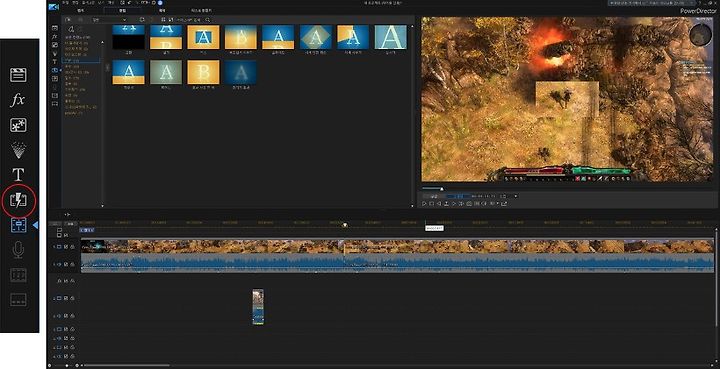Toggle the enable checkbox of the fx effect track
This screenshot has height=369, width=720.
(66, 280)
